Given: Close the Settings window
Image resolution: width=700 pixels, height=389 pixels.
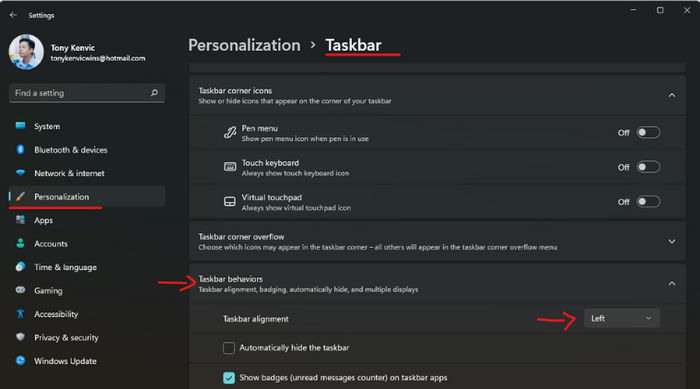Looking at the screenshot, I should click(687, 10).
